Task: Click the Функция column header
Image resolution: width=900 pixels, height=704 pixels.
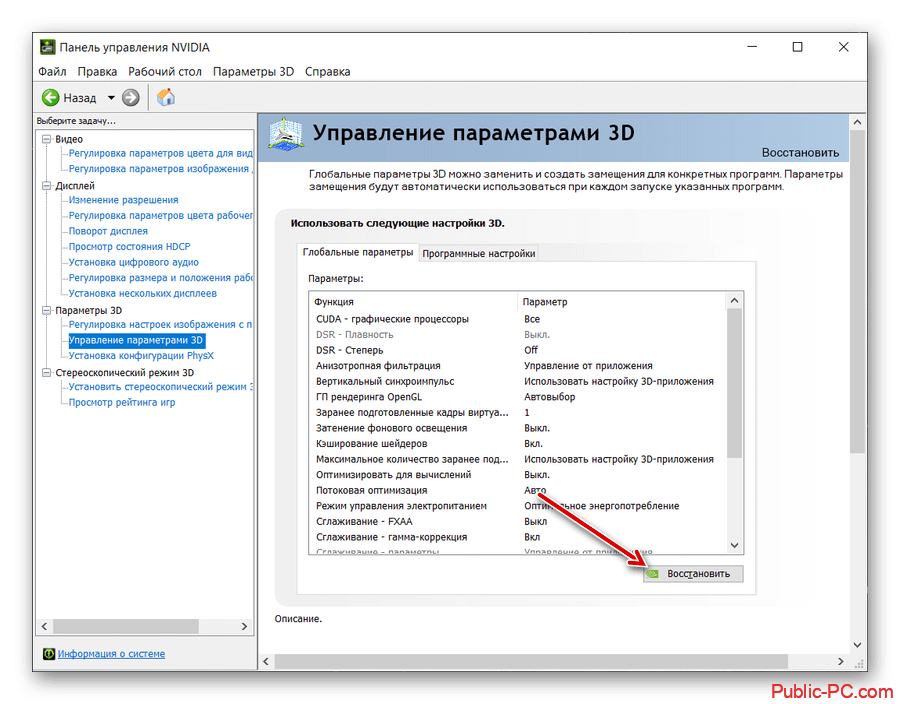Action: click(x=413, y=302)
